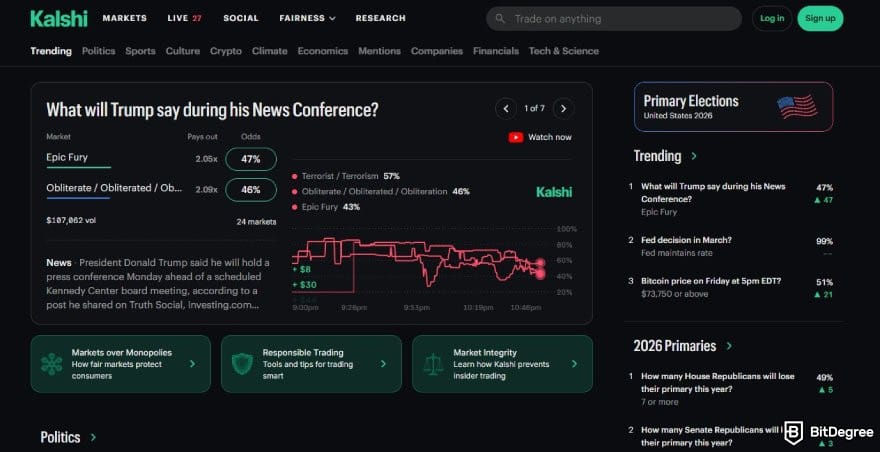Click the Market Integrity scales icon
This screenshot has height=452, width=880.
[433, 364]
